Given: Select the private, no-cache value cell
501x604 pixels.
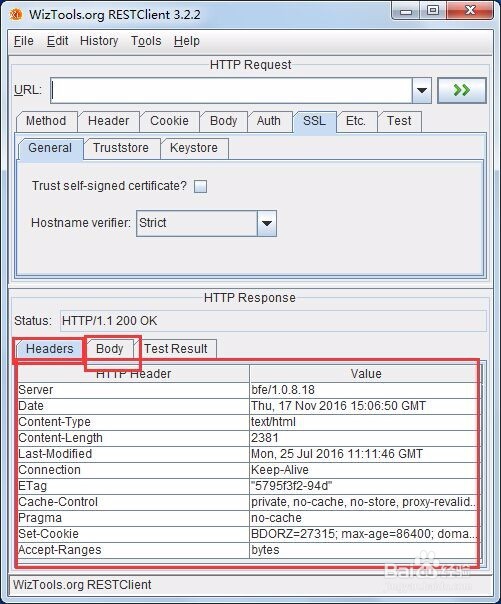Looking at the screenshot, I should click(364, 502).
